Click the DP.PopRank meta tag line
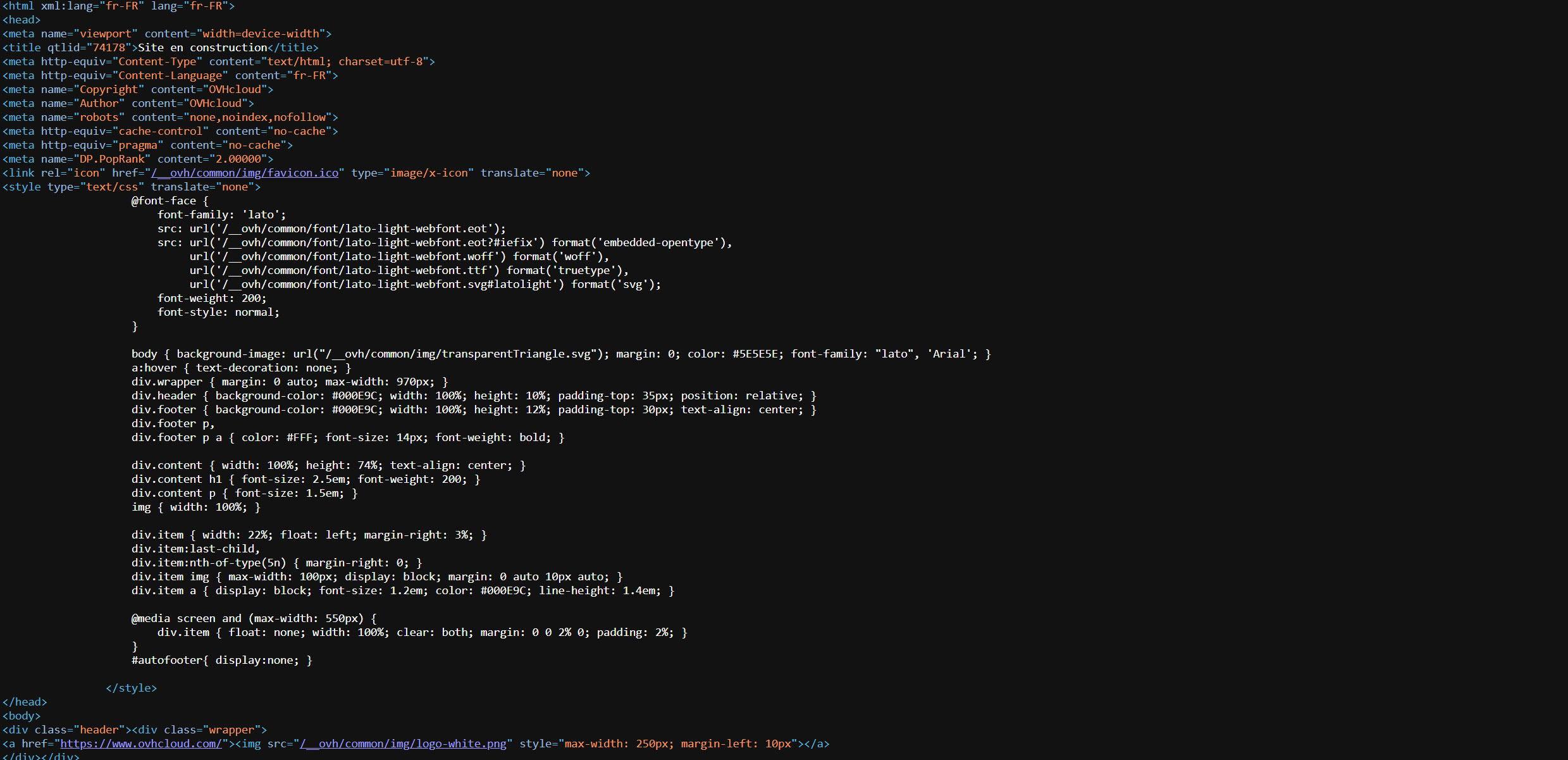 137,159
